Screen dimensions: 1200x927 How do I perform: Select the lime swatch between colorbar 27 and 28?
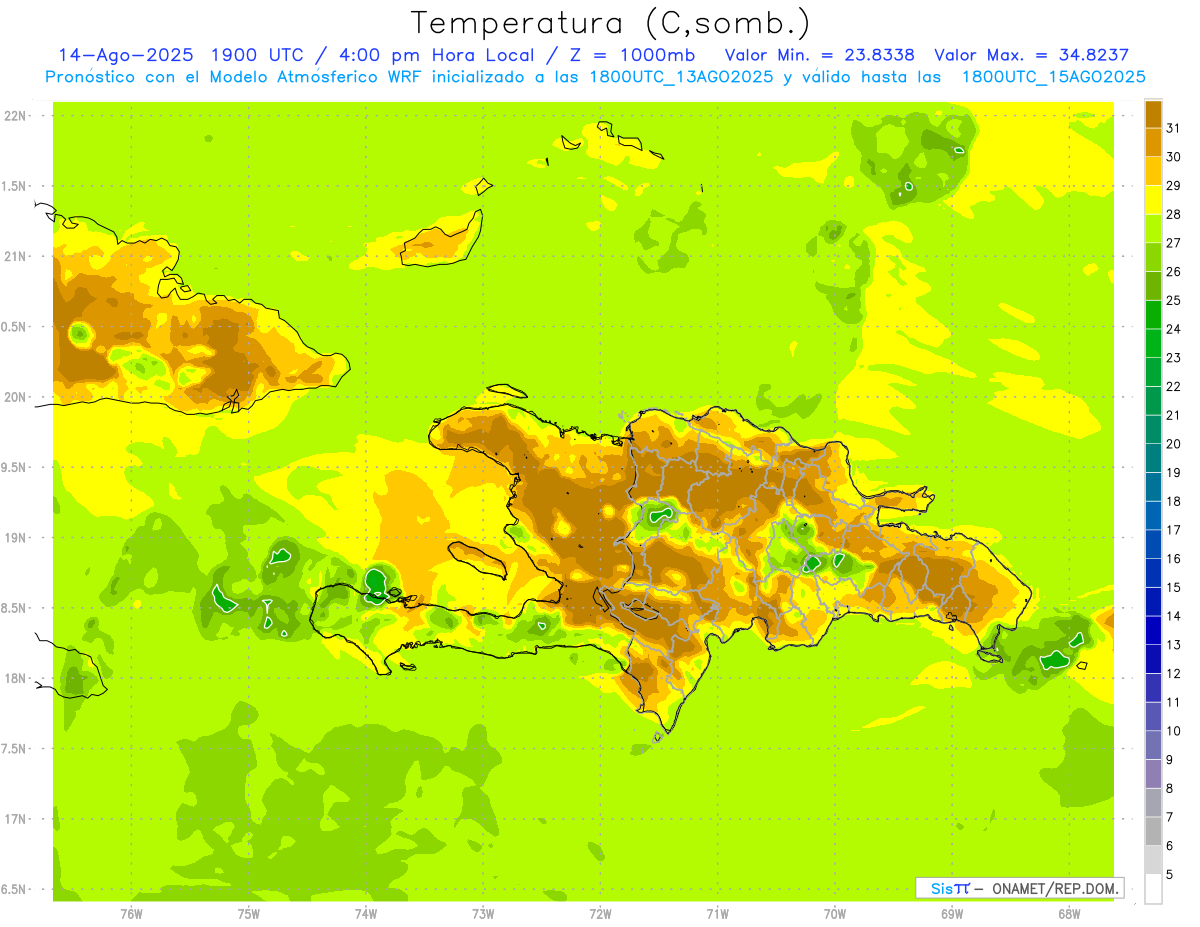(x=1153, y=228)
